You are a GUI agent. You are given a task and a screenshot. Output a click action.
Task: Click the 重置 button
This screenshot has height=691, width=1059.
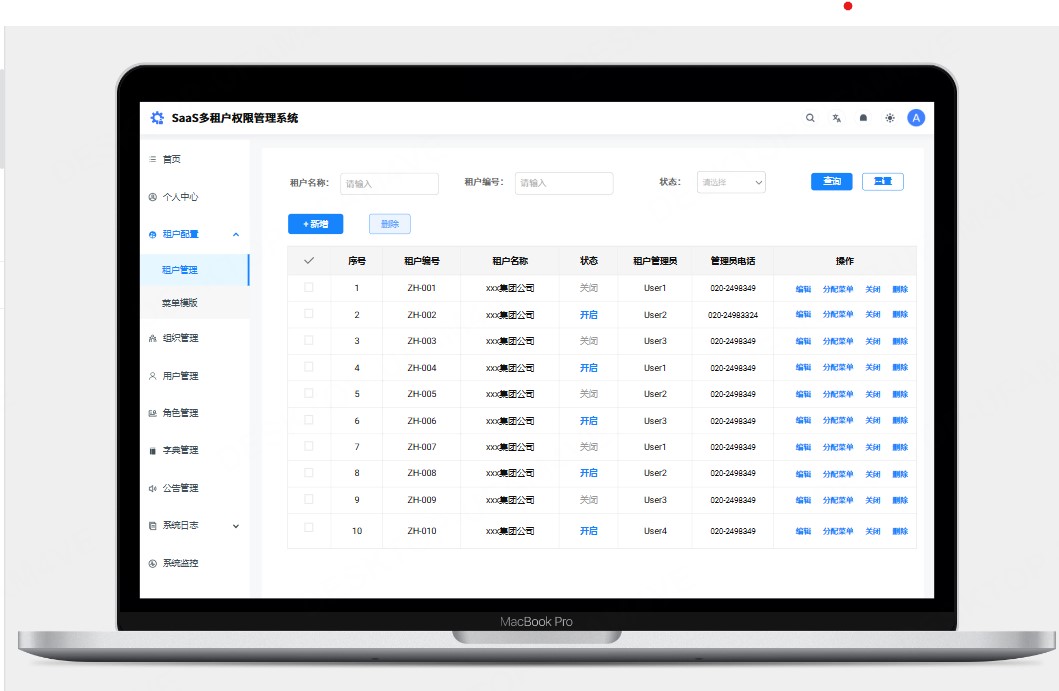[x=883, y=181]
